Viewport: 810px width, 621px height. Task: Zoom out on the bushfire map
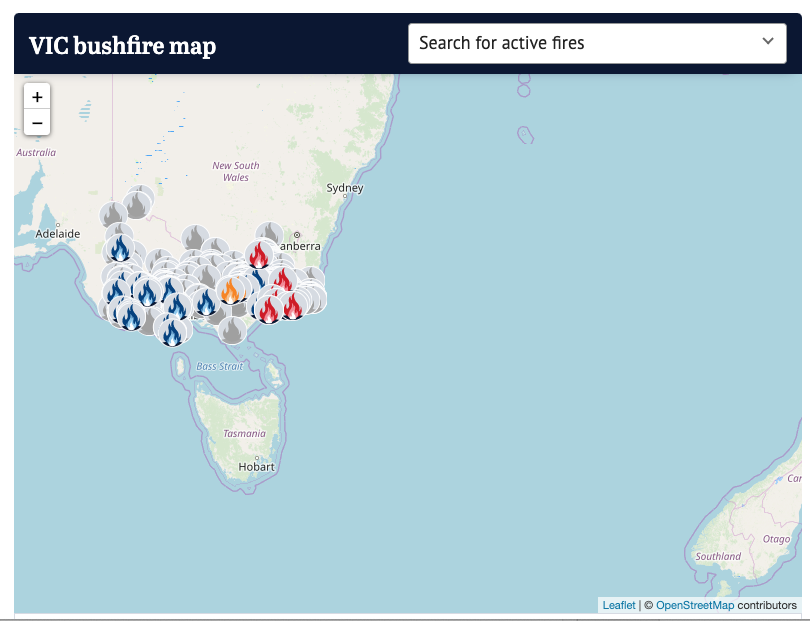click(x=37, y=122)
